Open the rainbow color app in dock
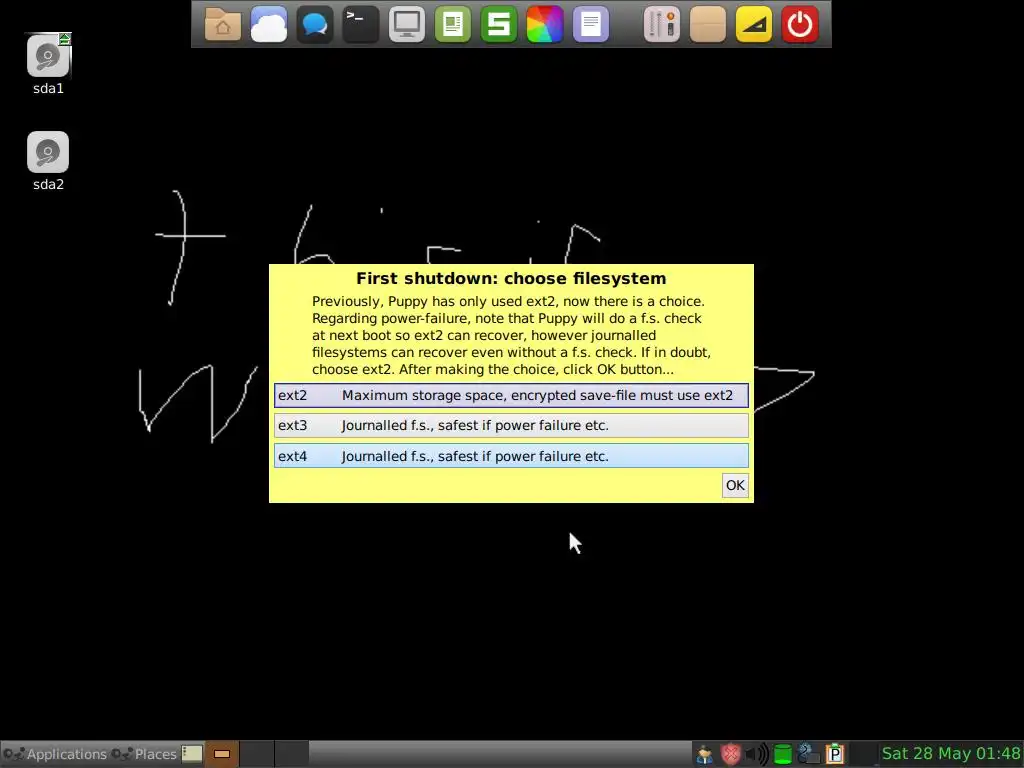Image resolution: width=1024 pixels, height=768 pixels. (x=545, y=24)
